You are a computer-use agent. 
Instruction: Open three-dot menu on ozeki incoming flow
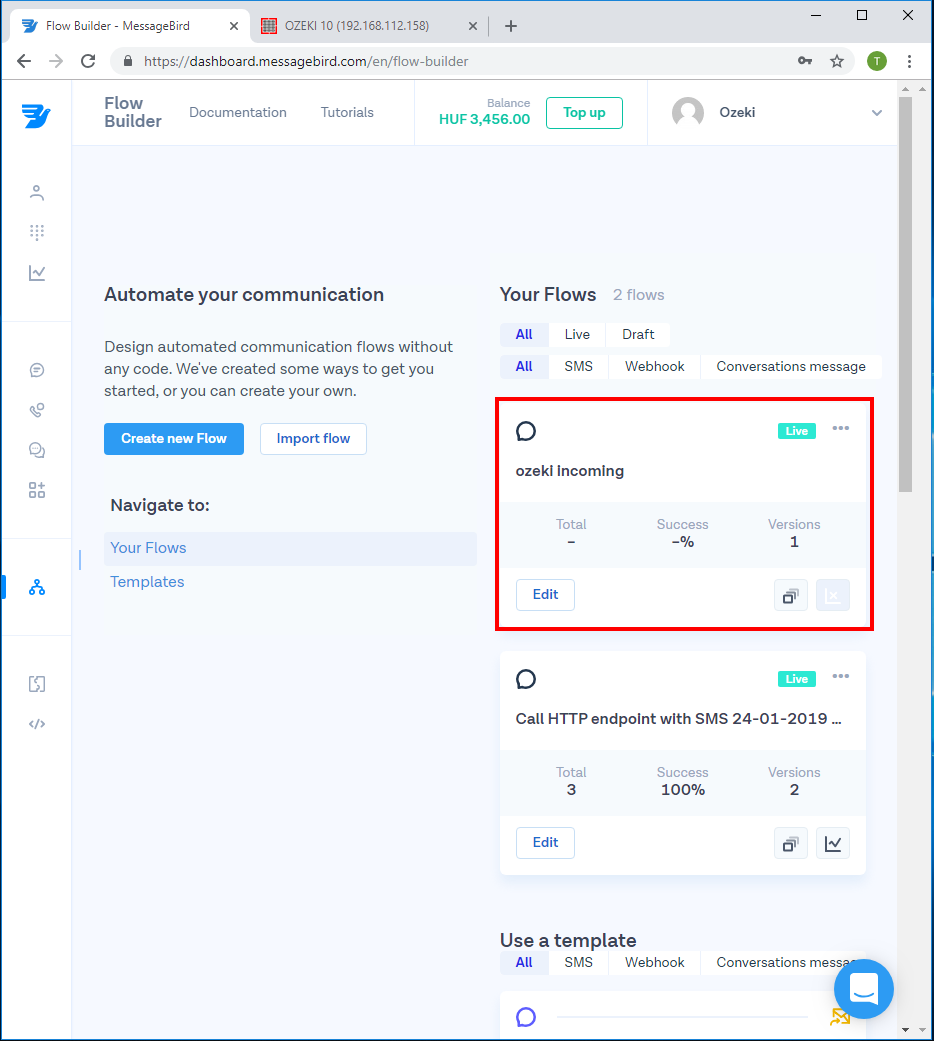pos(841,429)
